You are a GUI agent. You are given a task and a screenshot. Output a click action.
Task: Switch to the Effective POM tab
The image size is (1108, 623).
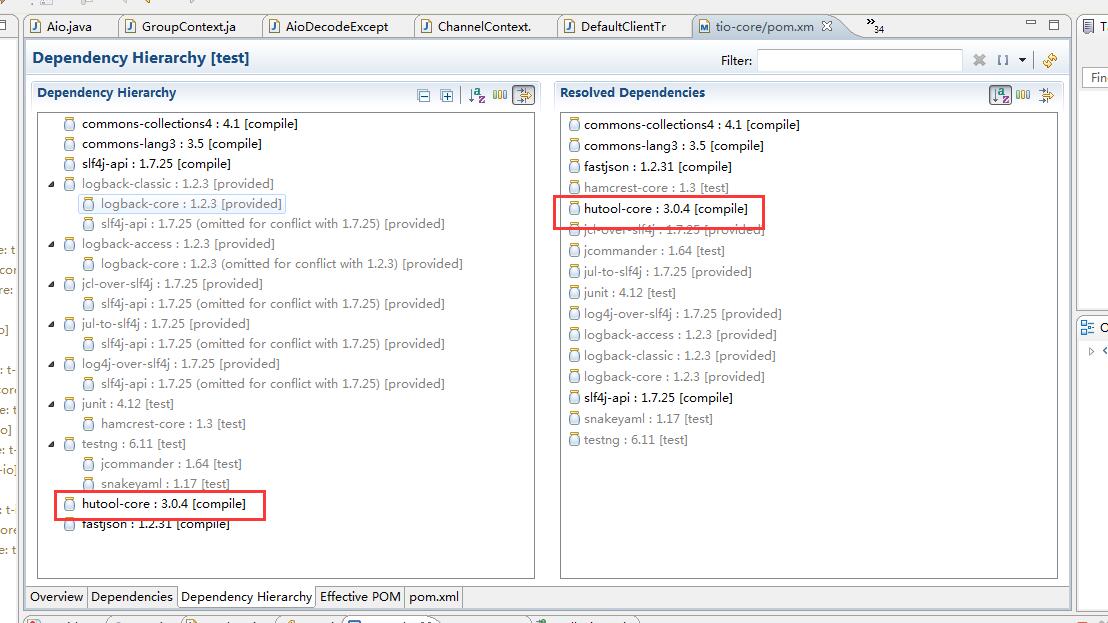tap(360, 597)
